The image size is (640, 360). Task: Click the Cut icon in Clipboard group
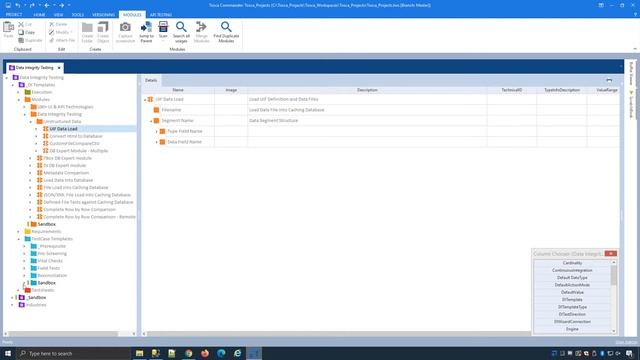click(21, 24)
